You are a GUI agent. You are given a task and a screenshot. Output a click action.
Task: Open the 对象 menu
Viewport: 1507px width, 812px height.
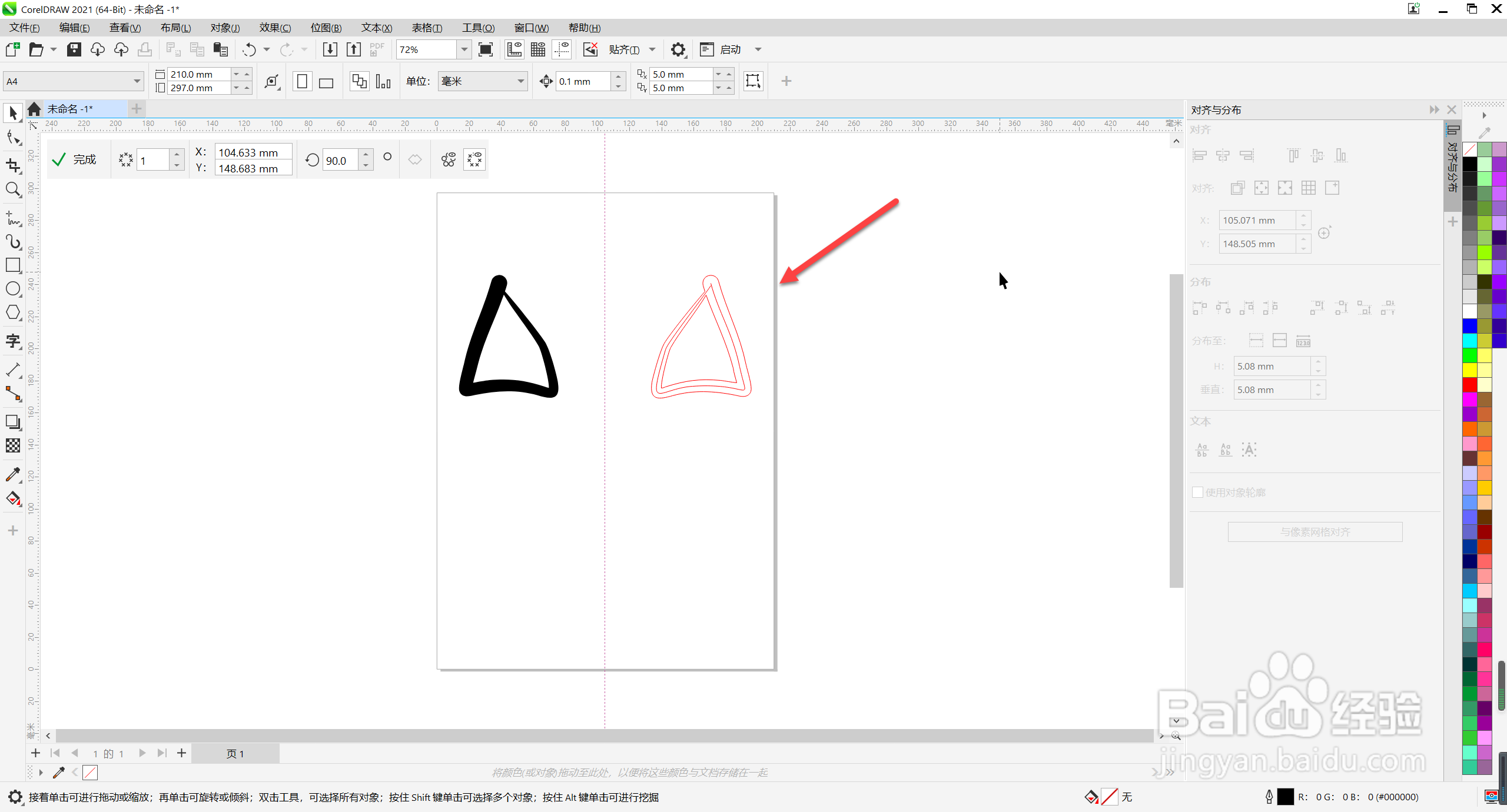pyautogui.click(x=225, y=28)
